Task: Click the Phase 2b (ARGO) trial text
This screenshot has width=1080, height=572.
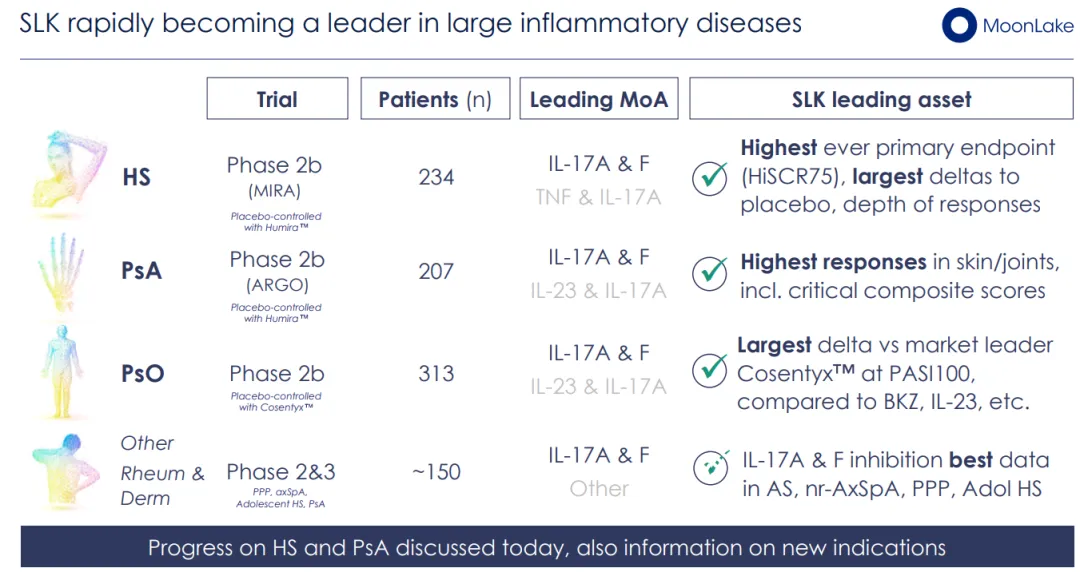Action: click(276, 270)
